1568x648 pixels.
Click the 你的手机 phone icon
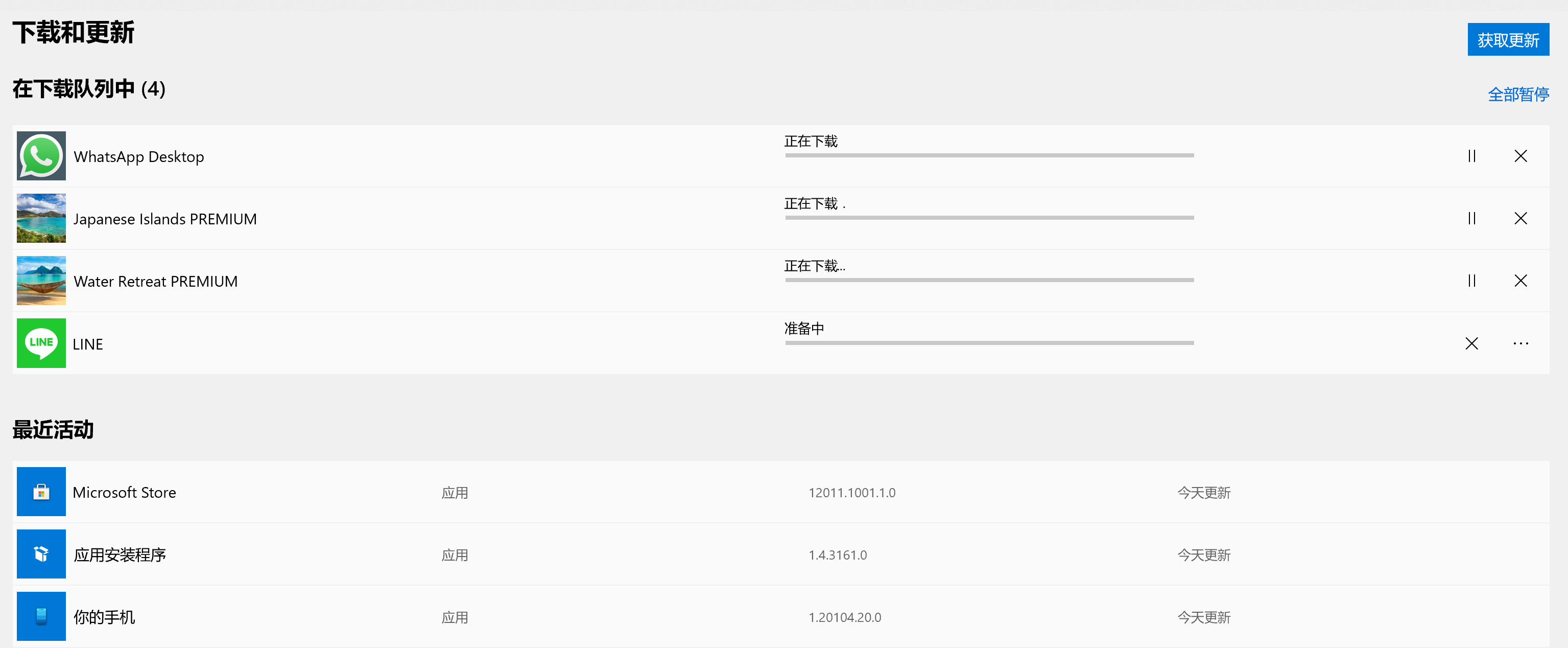[x=41, y=616]
